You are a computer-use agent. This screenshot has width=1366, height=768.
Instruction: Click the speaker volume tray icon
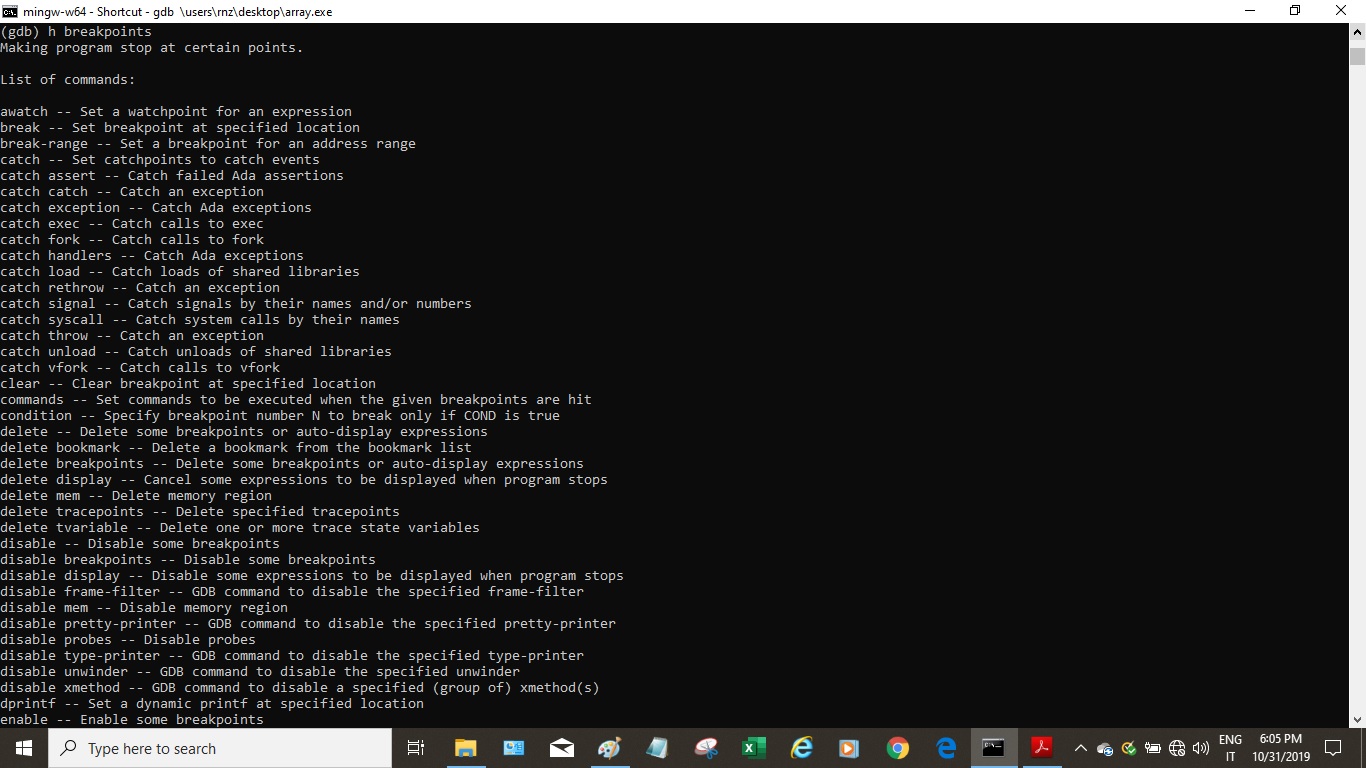(x=1201, y=748)
